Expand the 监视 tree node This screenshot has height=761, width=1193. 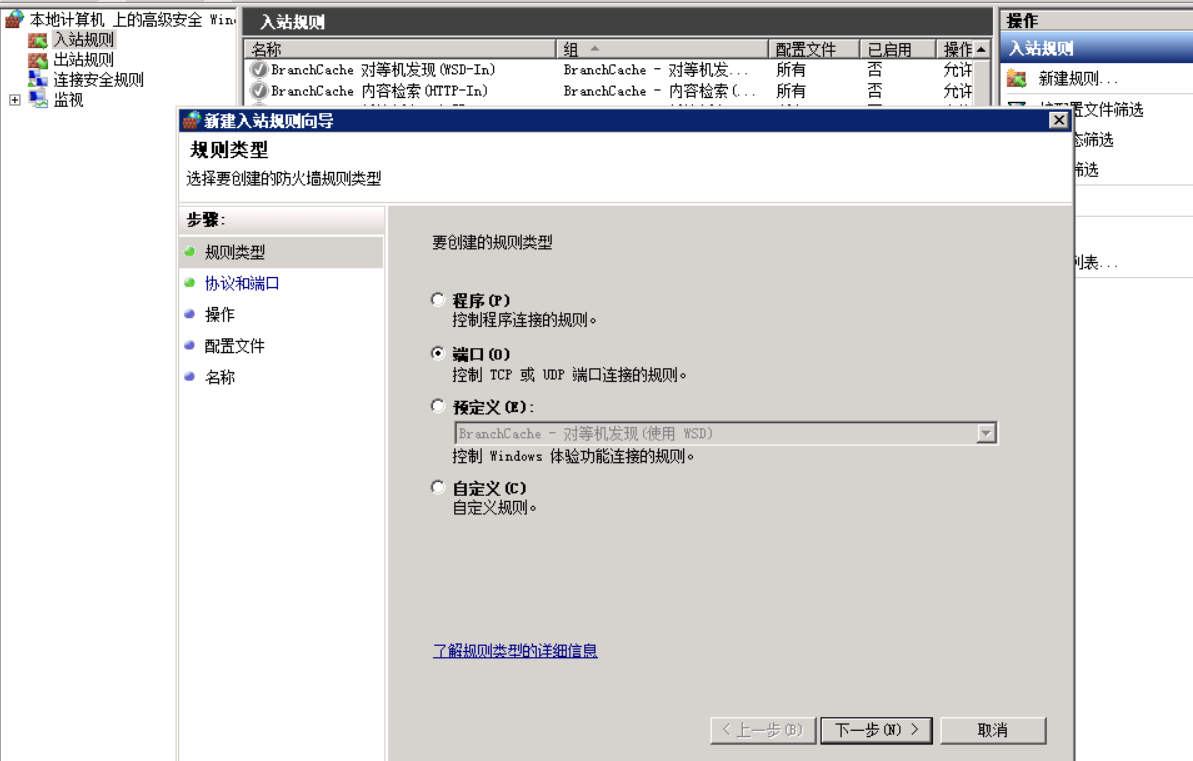click(x=14, y=100)
